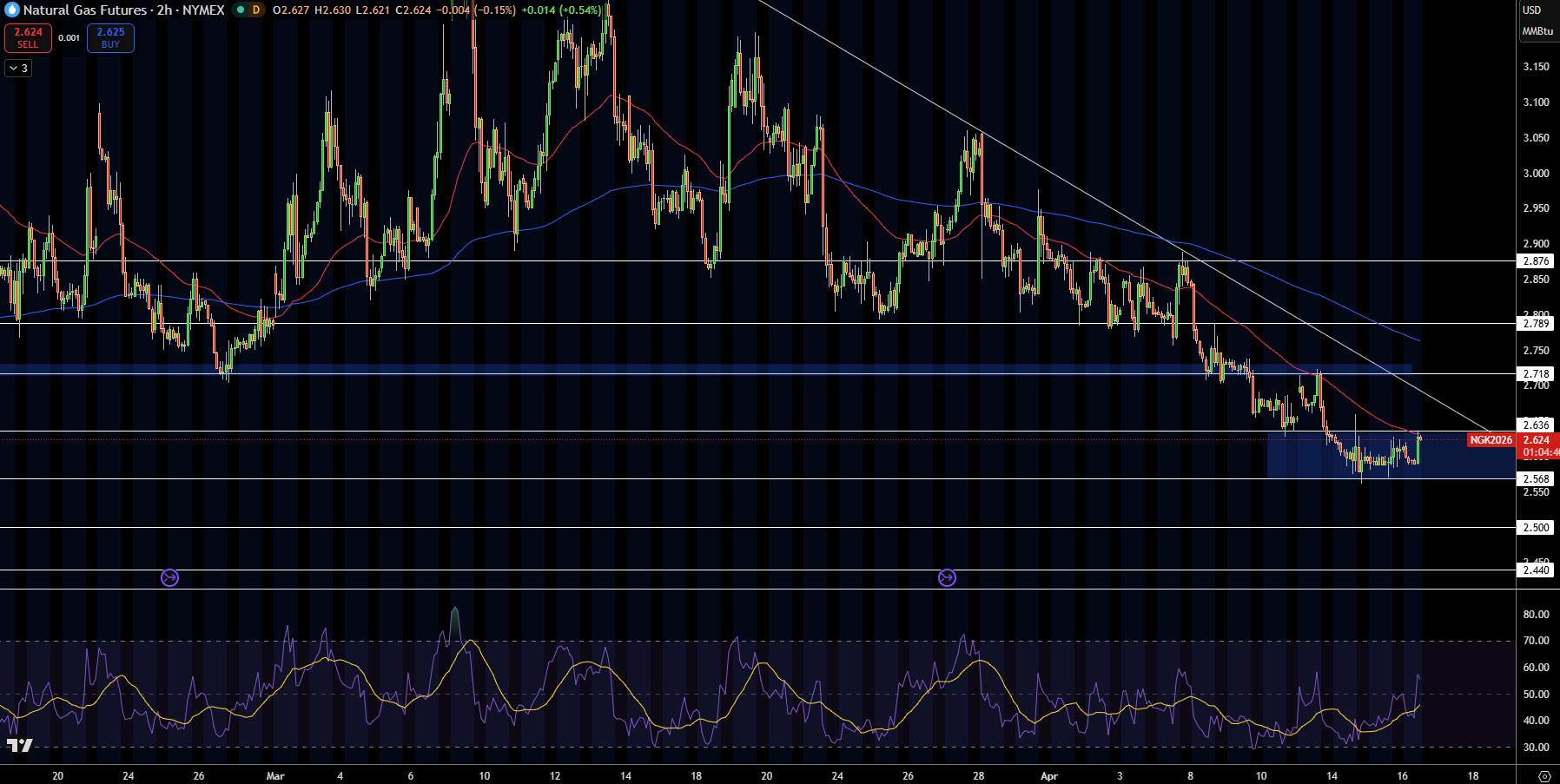Select the 2.876 horizontal line price label

tap(1536, 261)
